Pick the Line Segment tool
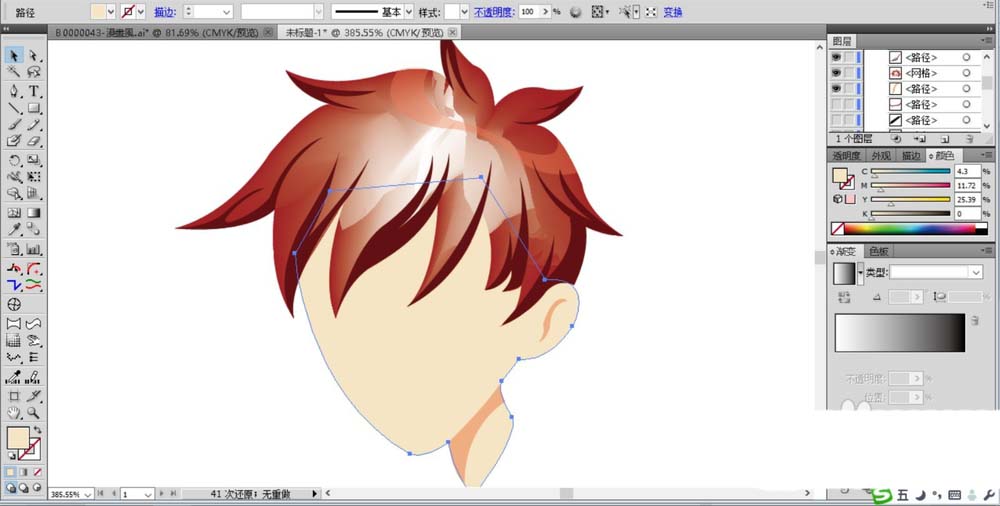 [14, 108]
